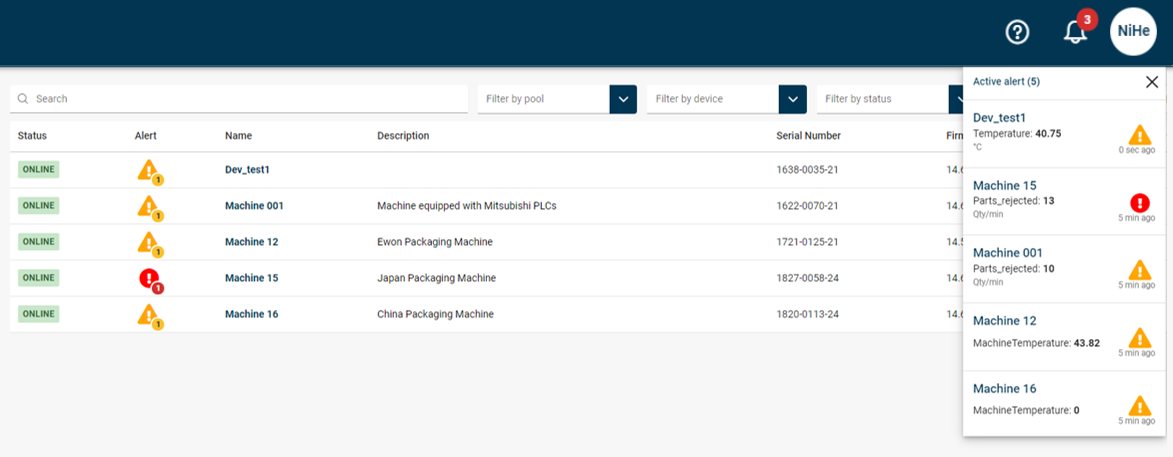
Task: Click in the Search input field
Action: [240, 99]
